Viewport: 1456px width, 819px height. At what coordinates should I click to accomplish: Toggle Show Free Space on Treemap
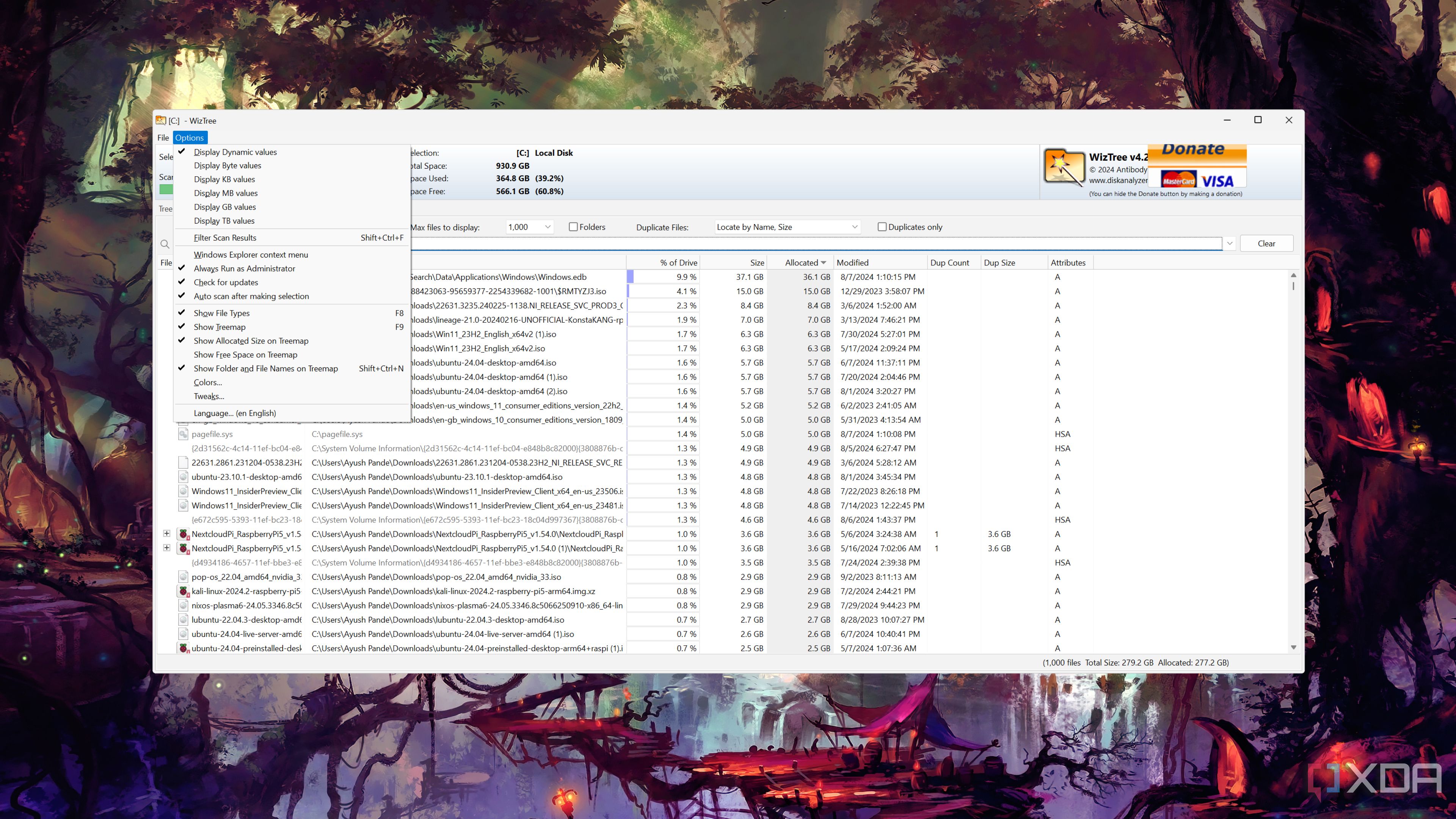tap(245, 355)
